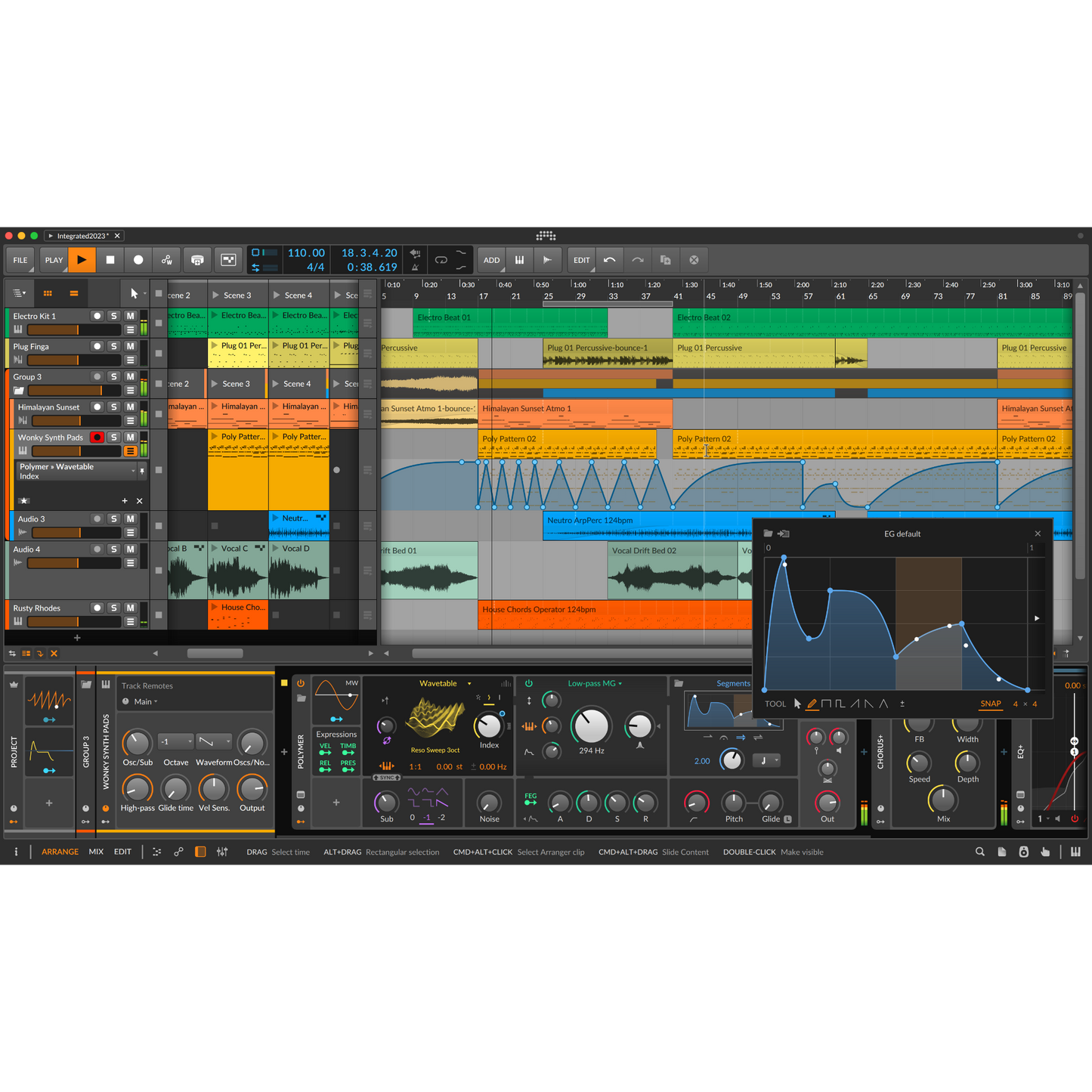Solo the Plug Finga track
The width and height of the screenshot is (1092, 1092).
[114, 346]
